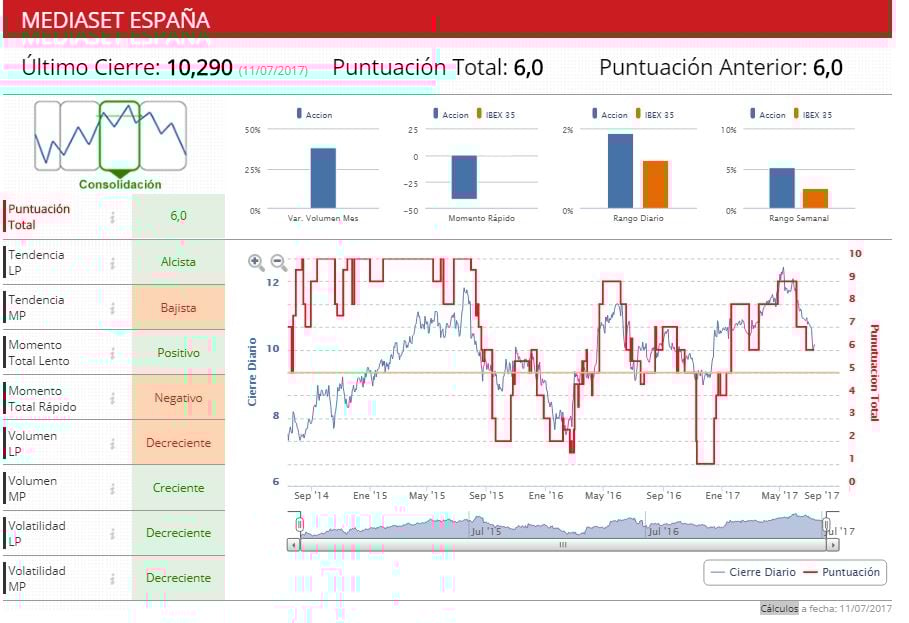Click the Cálculos a fecha footer text

[x=826, y=609]
